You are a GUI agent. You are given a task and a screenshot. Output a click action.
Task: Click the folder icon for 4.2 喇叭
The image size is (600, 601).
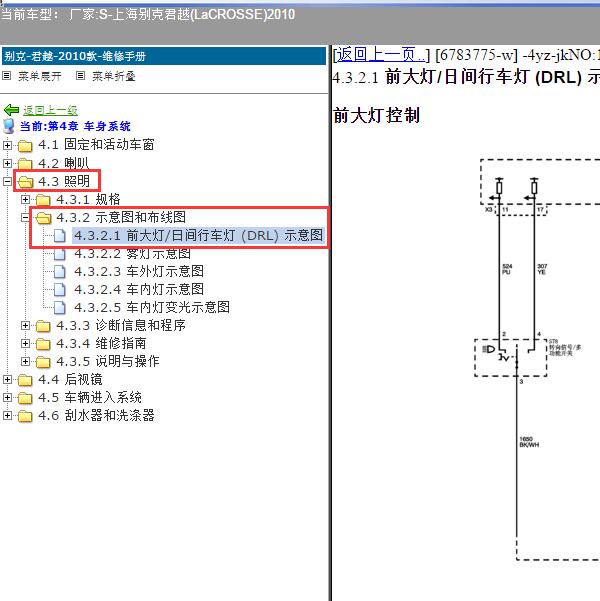pyautogui.click(x=25, y=164)
